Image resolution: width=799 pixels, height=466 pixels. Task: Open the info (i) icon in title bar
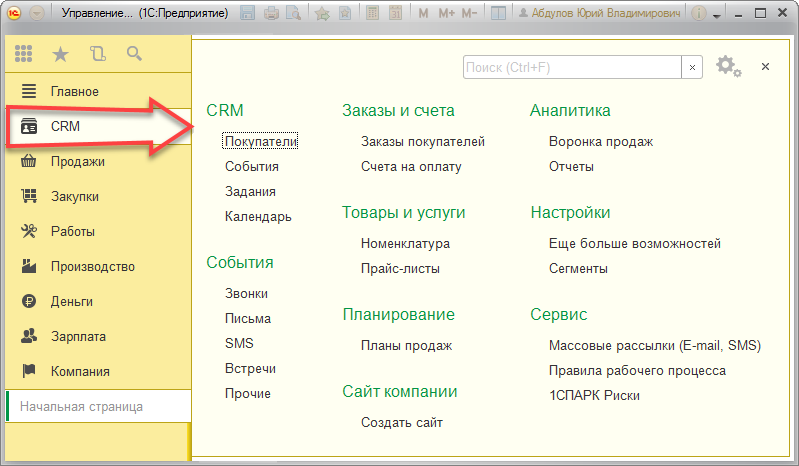click(x=699, y=13)
